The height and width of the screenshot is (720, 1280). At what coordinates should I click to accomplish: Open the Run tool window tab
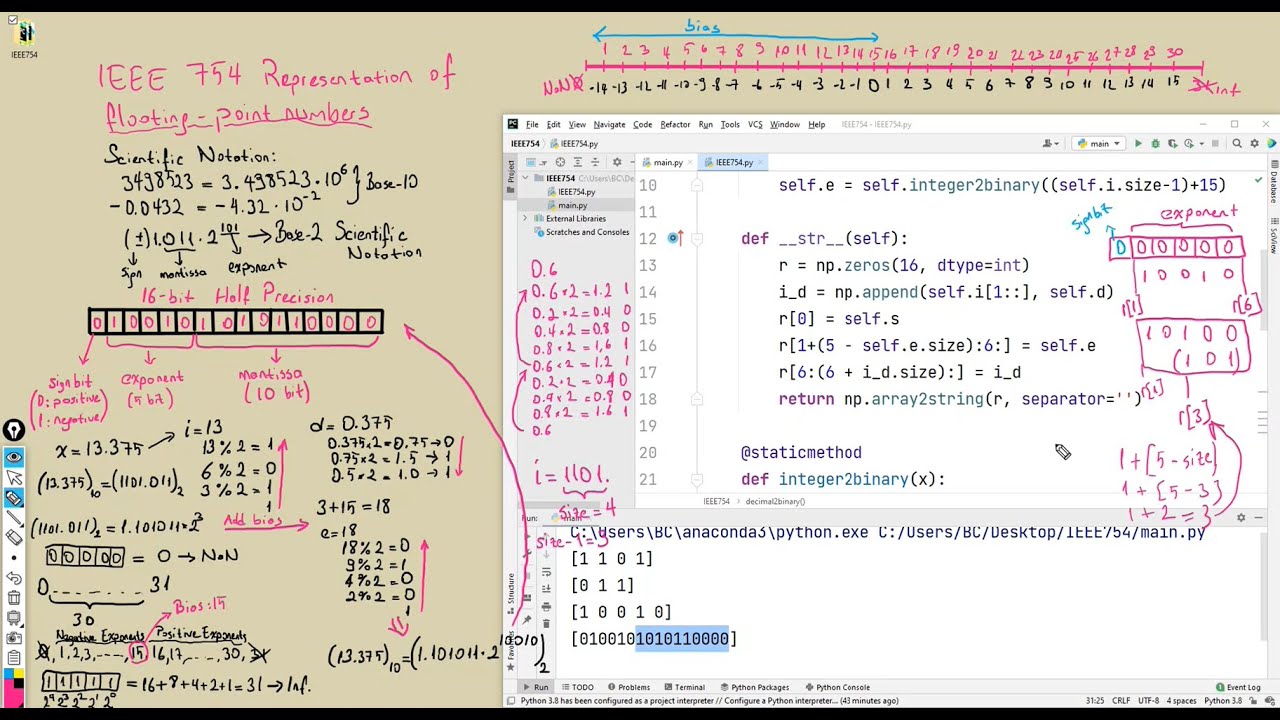536,687
